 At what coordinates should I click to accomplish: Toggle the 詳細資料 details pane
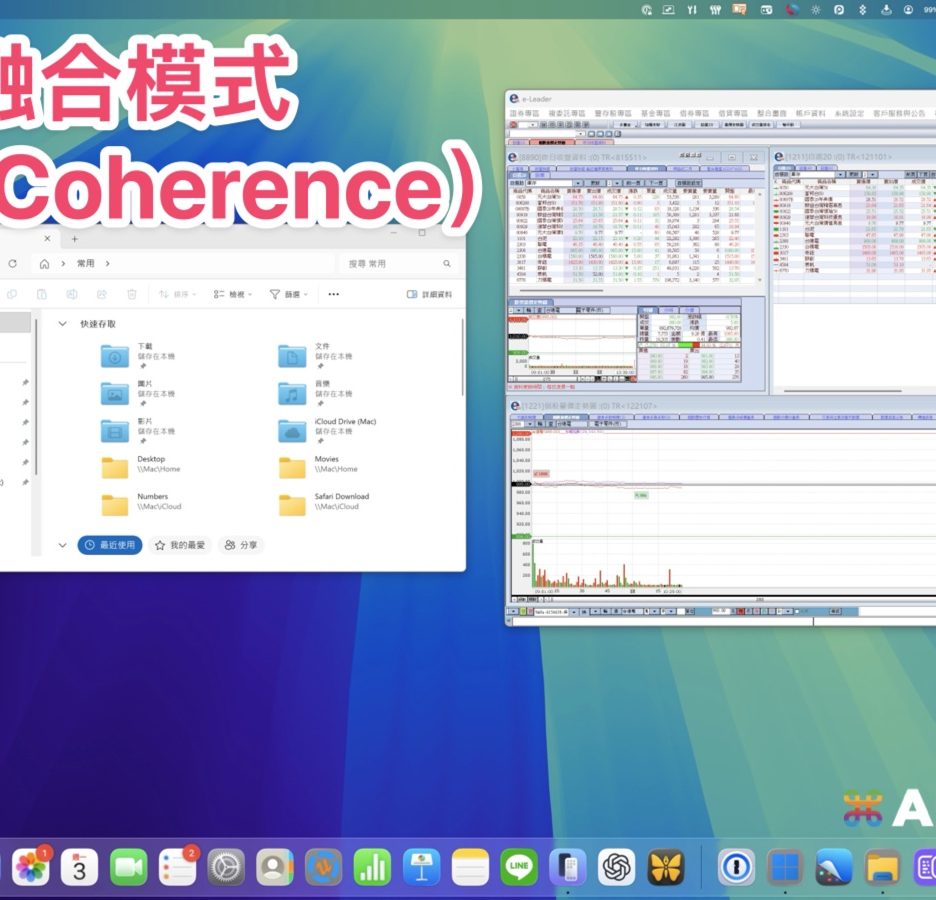pos(429,295)
